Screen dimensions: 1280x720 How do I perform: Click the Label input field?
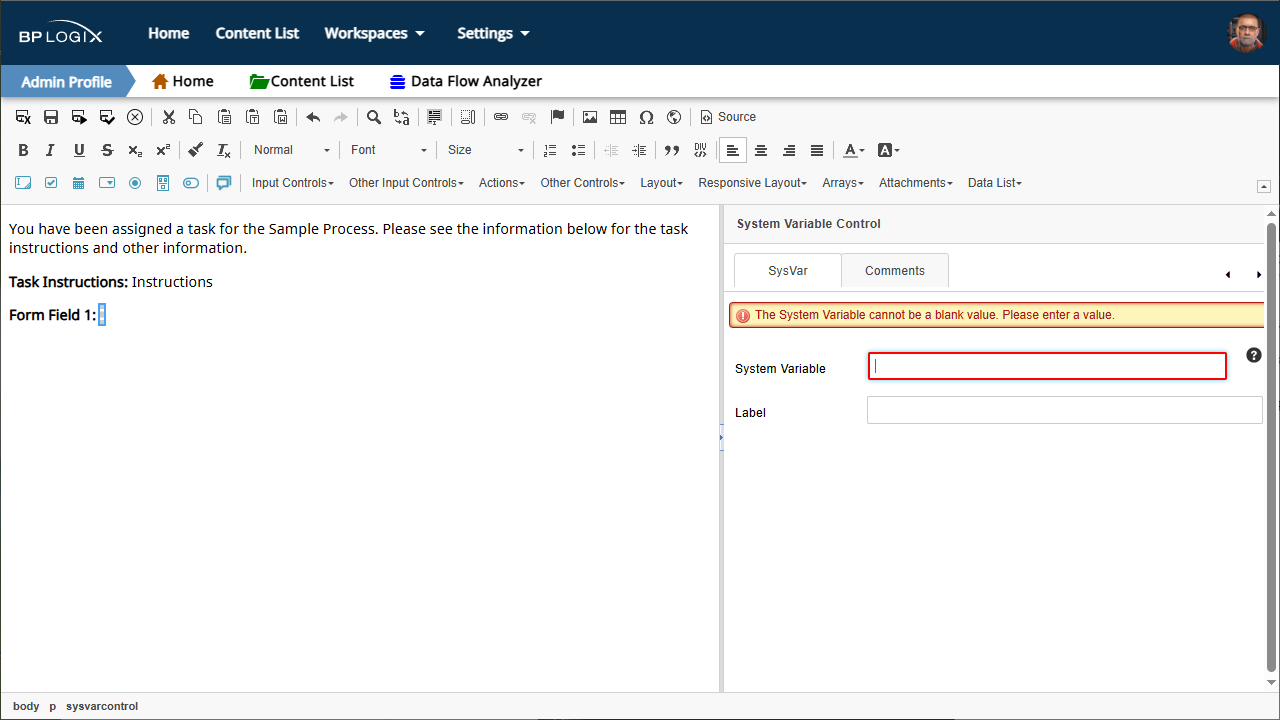[x=1065, y=410]
